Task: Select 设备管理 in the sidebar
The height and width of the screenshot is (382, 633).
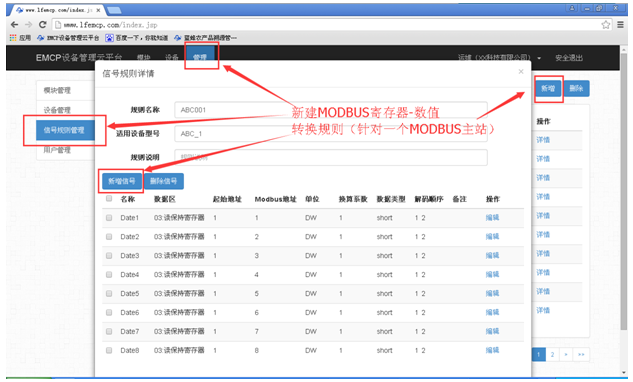Action: coord(65,110)
